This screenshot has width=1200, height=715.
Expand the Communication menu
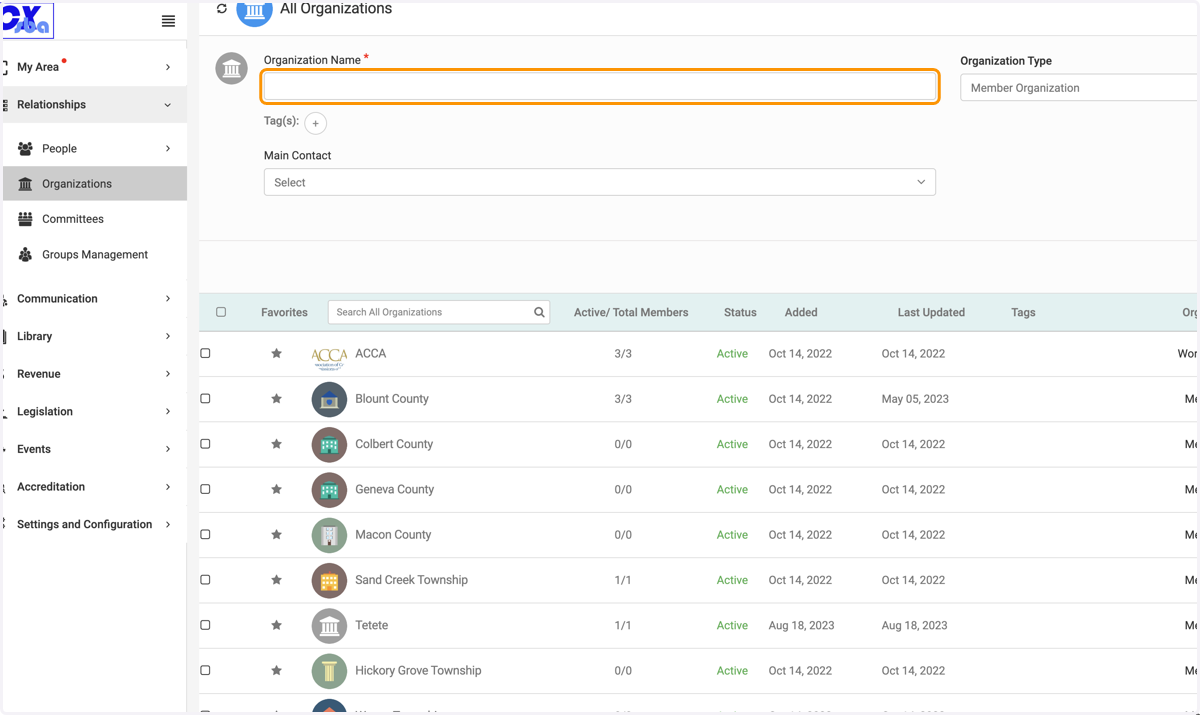[x=94, y=299]
